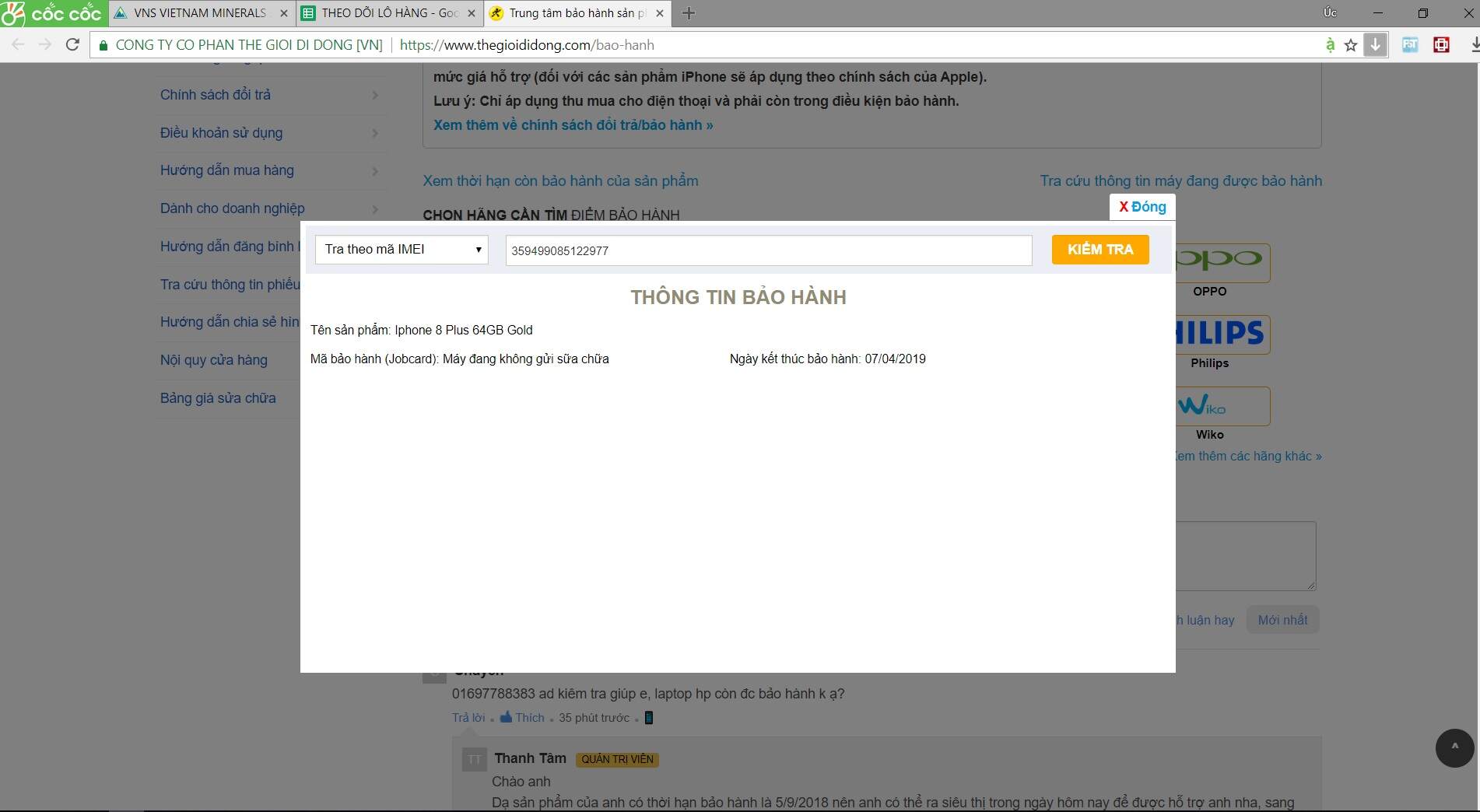Open a new tab with the plus icon
Screen dimensions: 1480x812
(688, 13)
